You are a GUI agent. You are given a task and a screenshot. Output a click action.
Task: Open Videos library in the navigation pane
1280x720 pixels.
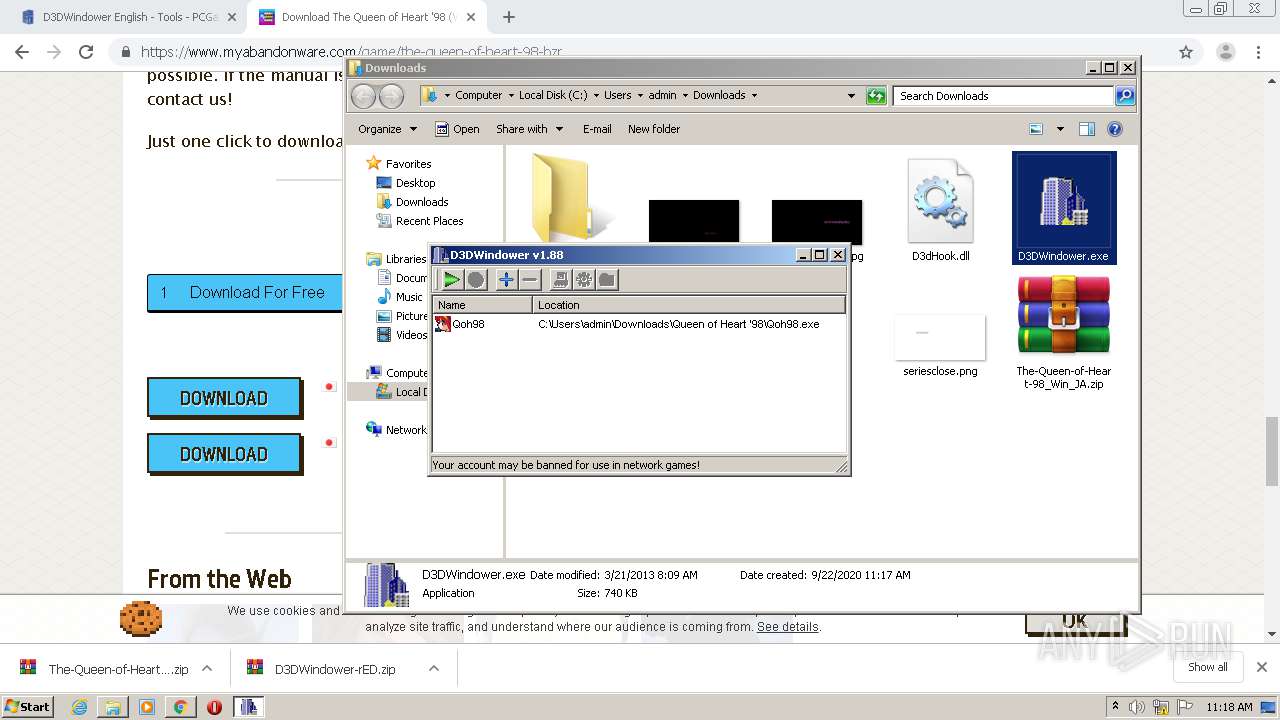[x=402, y=335]
